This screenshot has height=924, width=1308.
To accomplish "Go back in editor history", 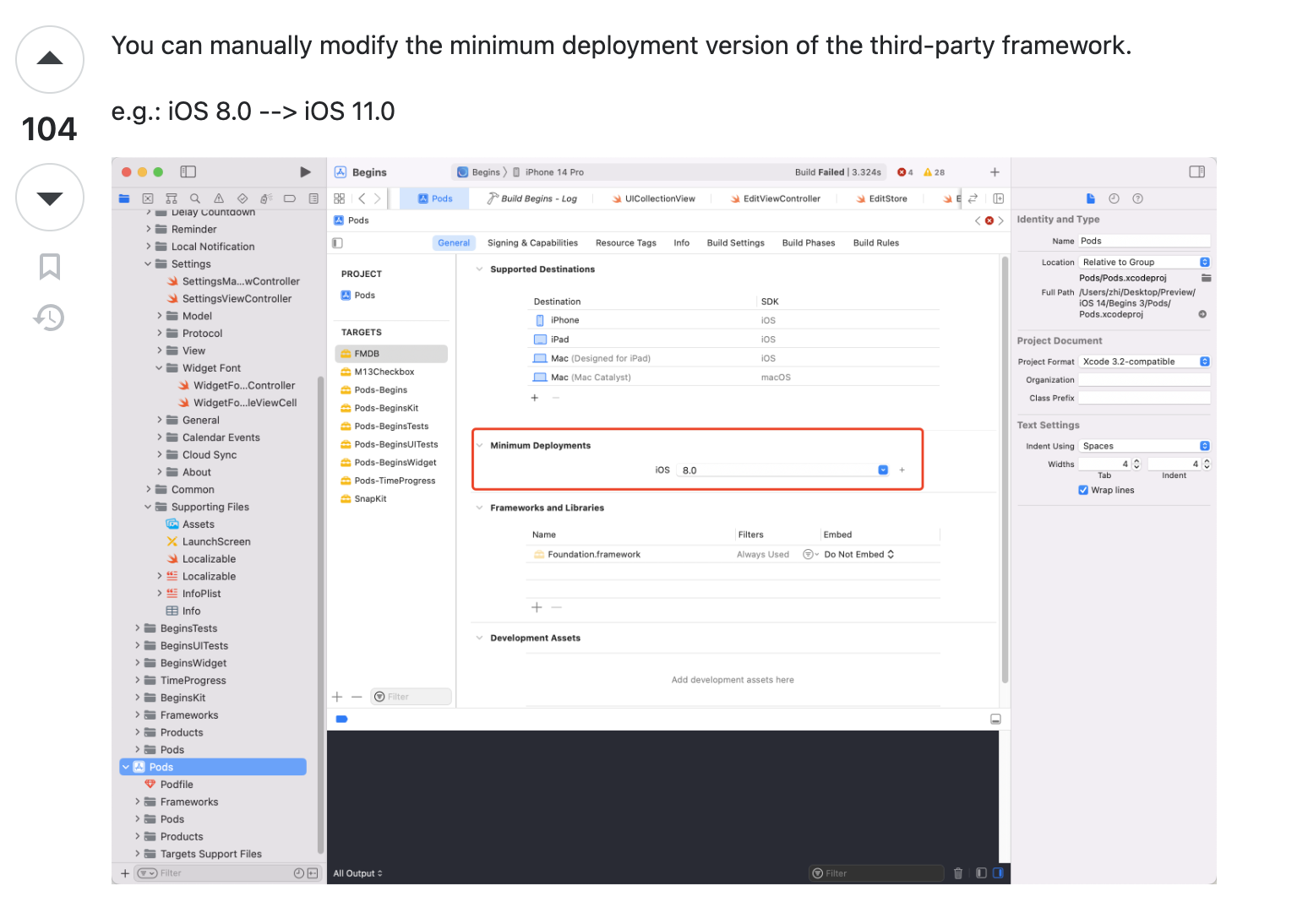I will (x=362, y=198).
